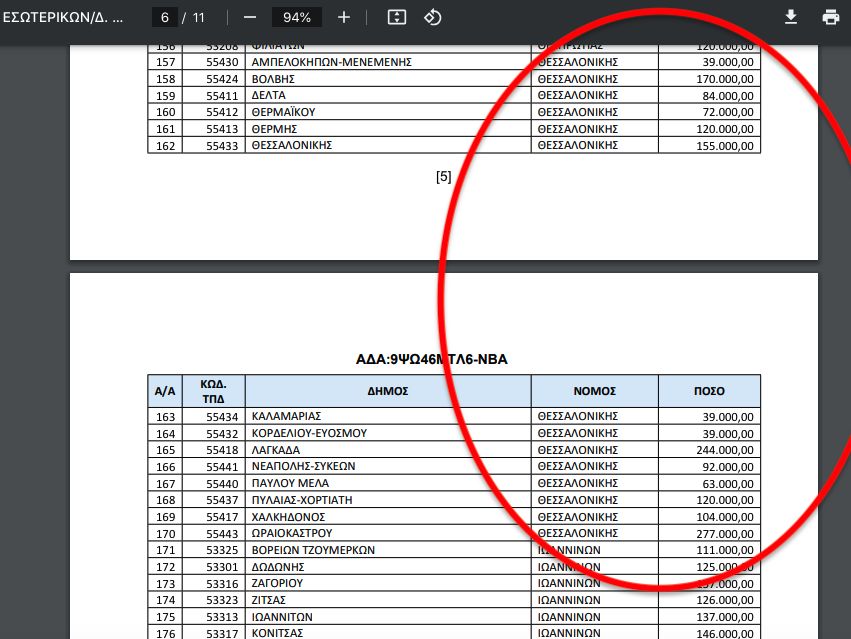The image size is (851, 639).
Task: Click the 94% zoom level box
Action: tap(297, 17)
